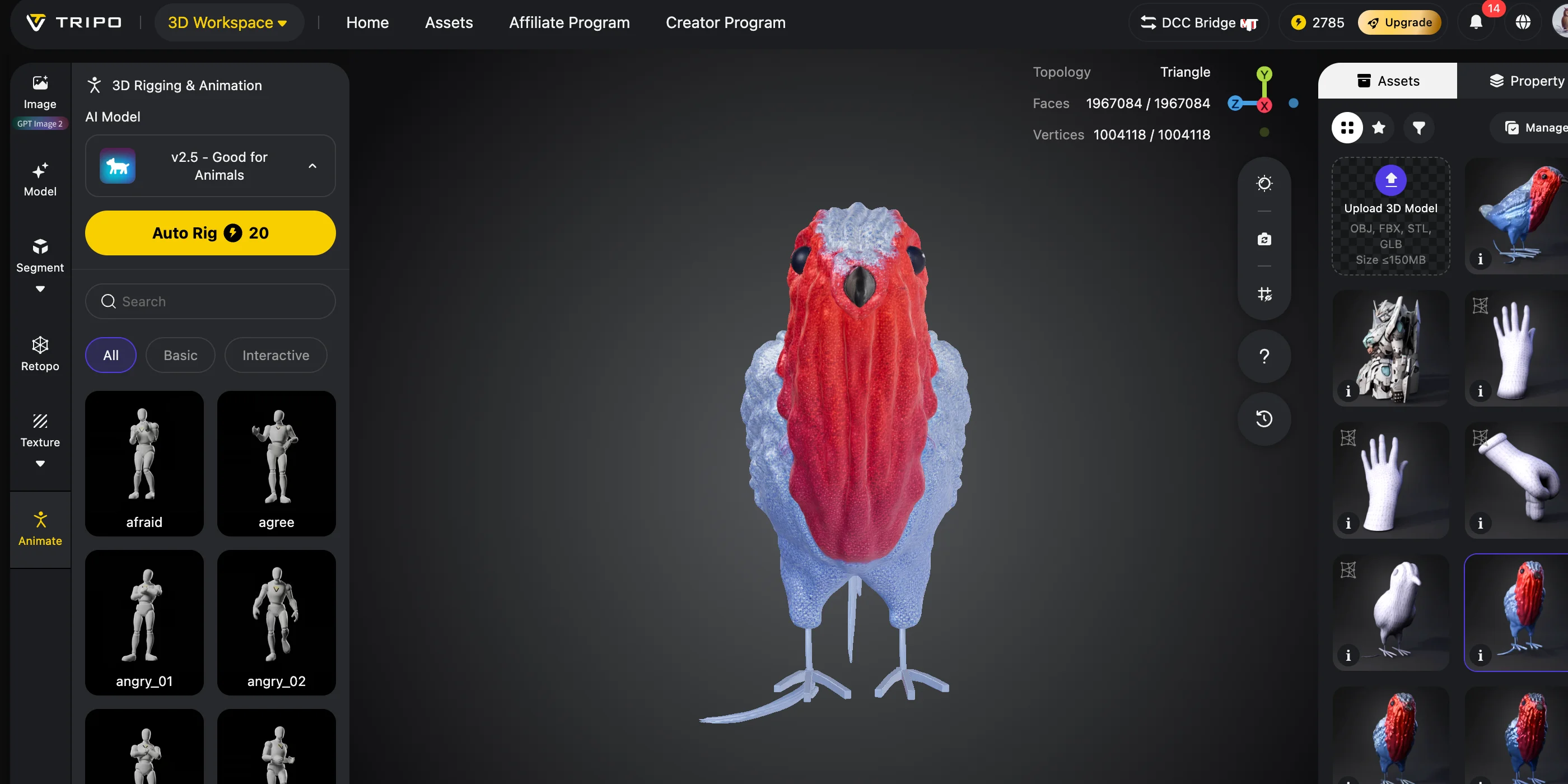Image resolution: width=1568 pixels, height=784 pixels.
Task: Go to Home page
Action: 367,22
